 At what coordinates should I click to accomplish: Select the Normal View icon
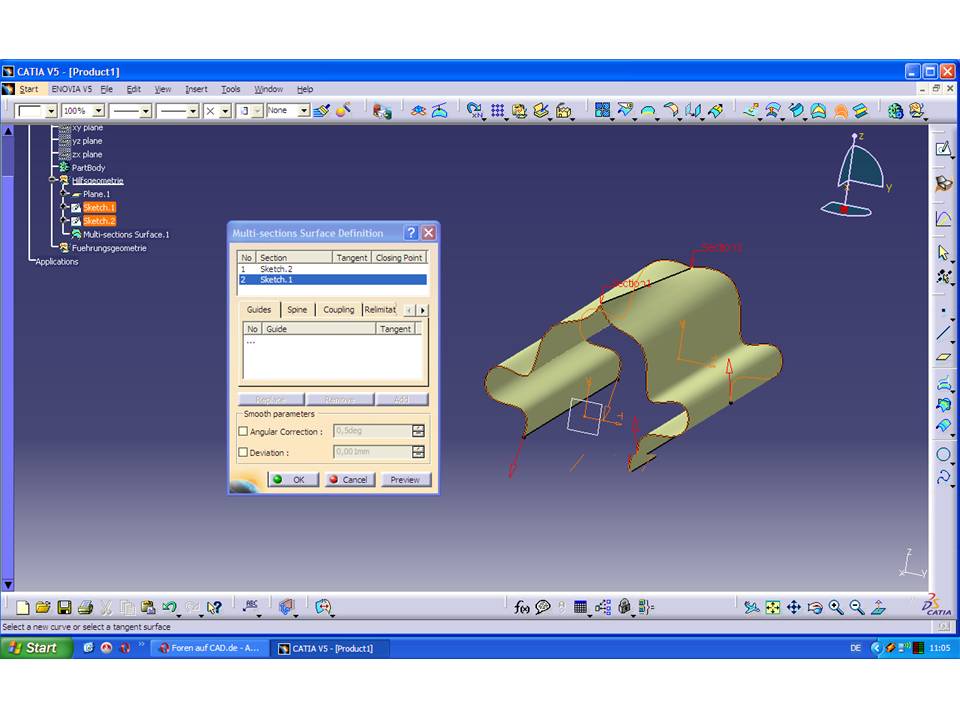pyautogui.click(x=878, y=607)
